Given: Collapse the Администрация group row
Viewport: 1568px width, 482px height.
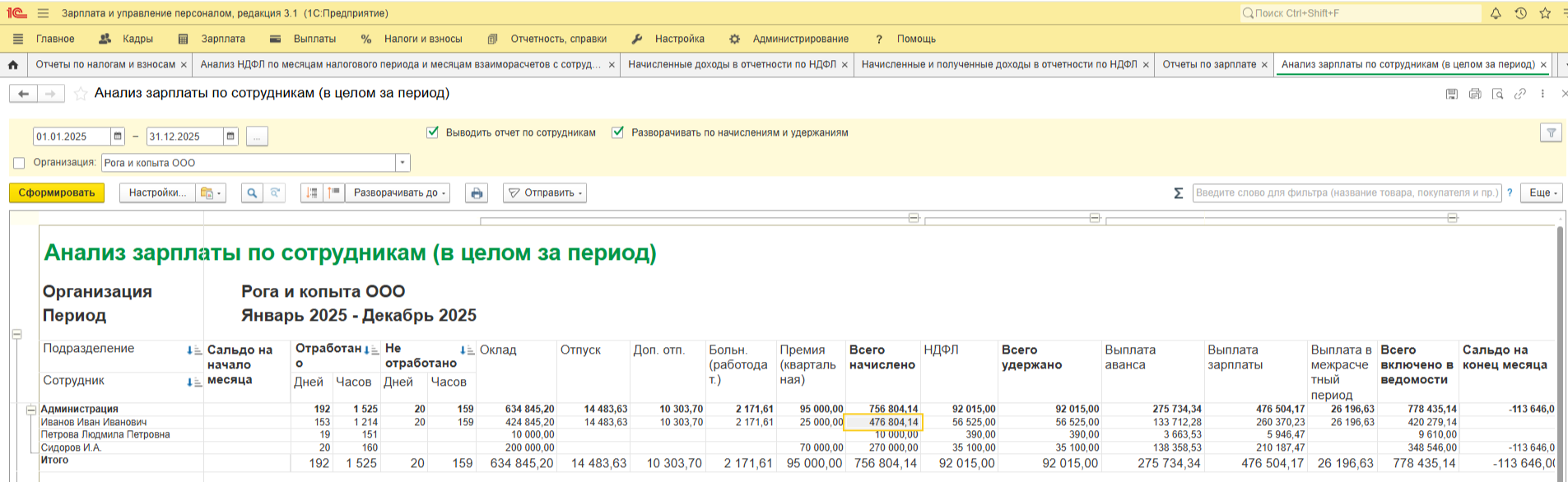Looking at the screenshot, I should pyautogui.click(x=30, y=409).
